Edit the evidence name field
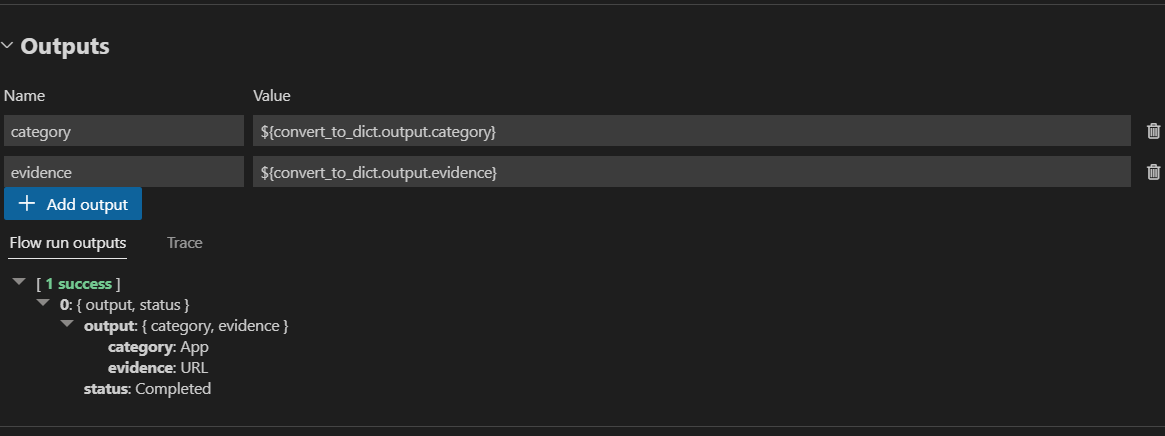The height and width of the screenshot is (436, 1165). point(123,172)
